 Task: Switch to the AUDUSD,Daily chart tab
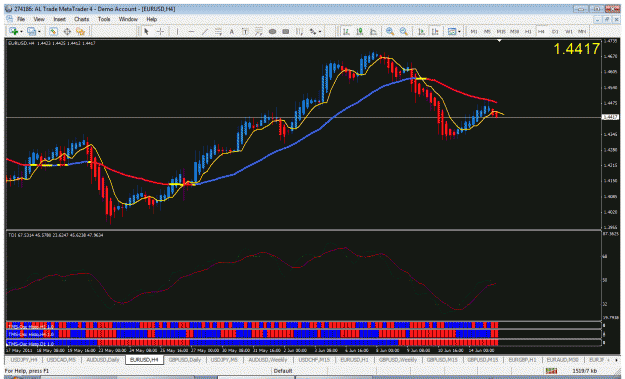(102, 360)
